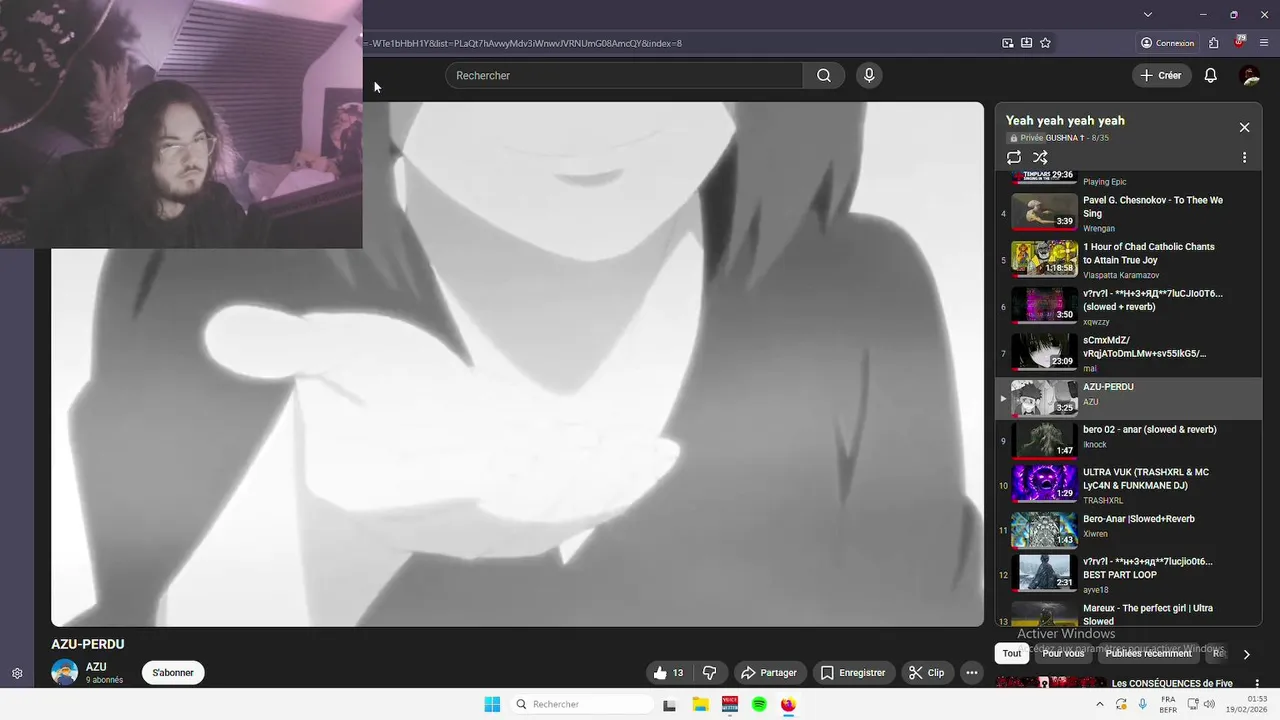Open the video player area
Viewport: 1280px width, 720px height.
pos(517,364)
